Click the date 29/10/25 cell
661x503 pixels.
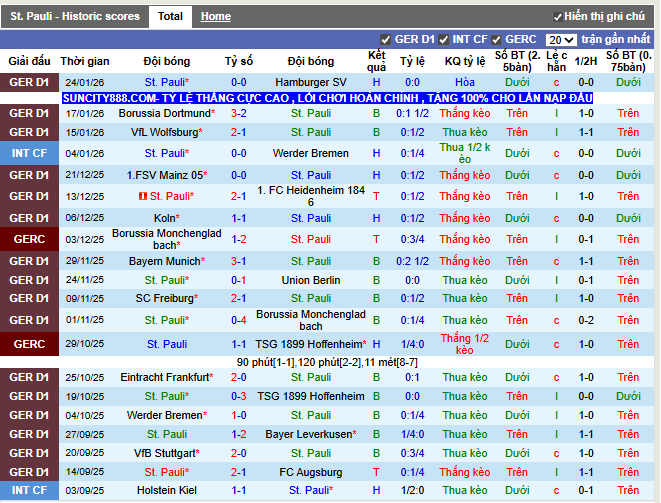85,344
